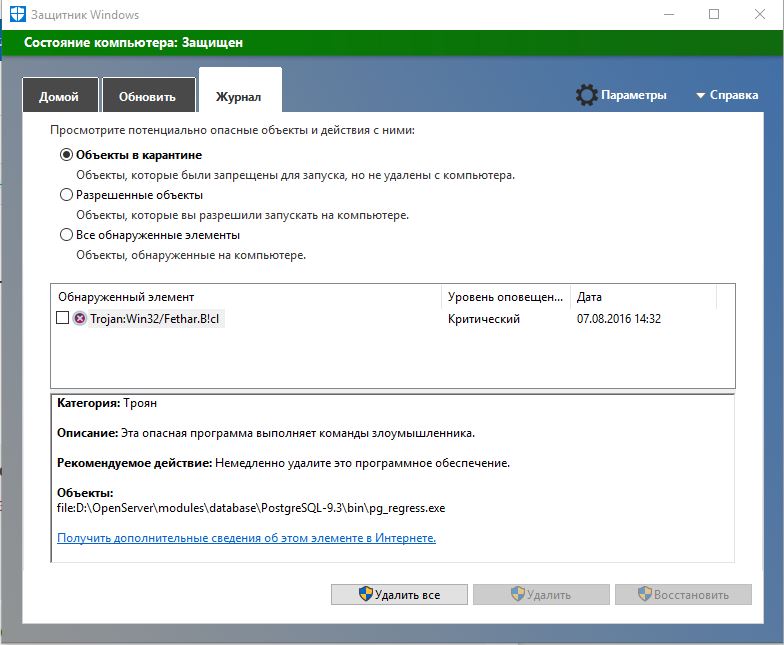
Task: Click the gear icon next to Параметры
Action: tap(586, 95)
